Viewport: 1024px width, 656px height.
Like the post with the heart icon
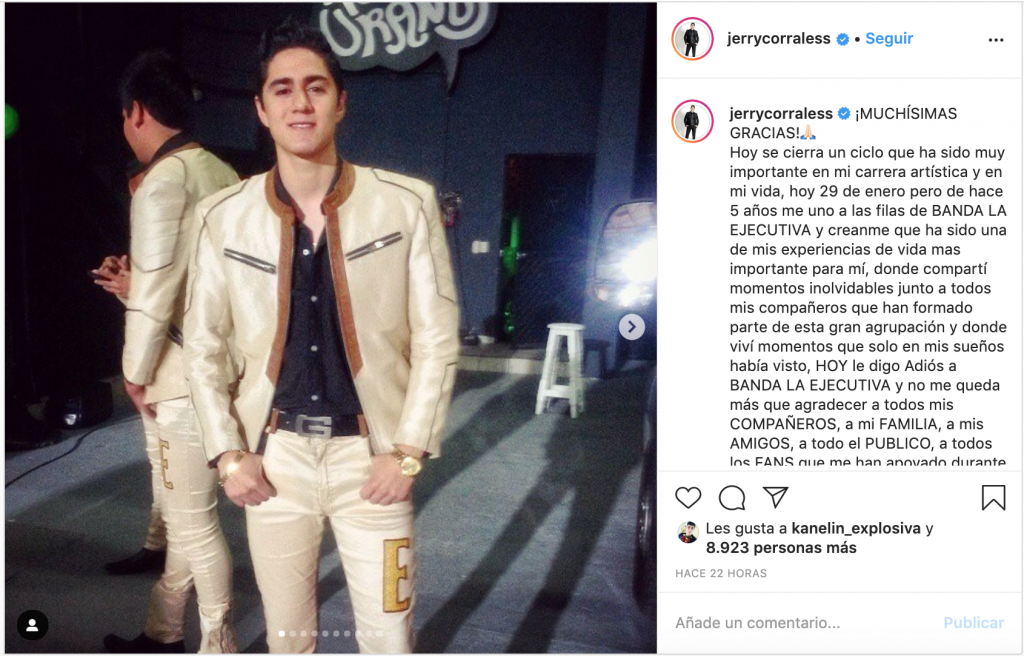688,498
